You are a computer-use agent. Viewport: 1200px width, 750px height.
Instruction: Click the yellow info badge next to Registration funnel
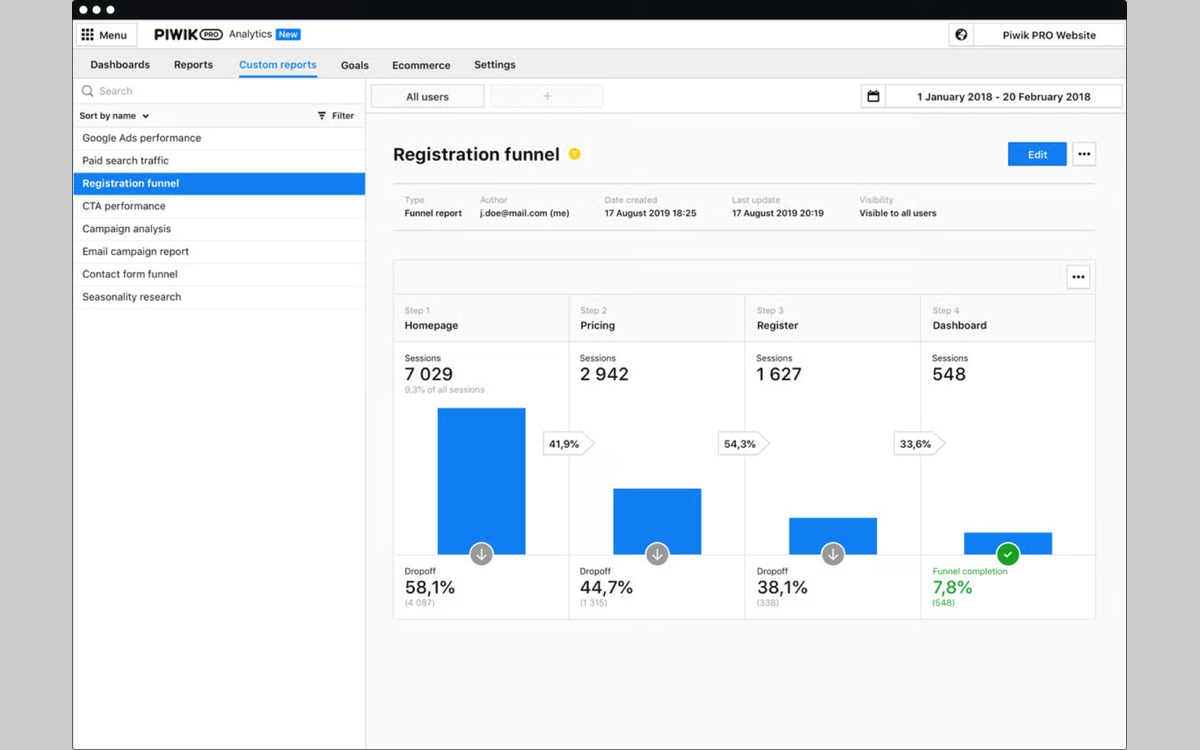pyautogui.click(x=574, y=154)
